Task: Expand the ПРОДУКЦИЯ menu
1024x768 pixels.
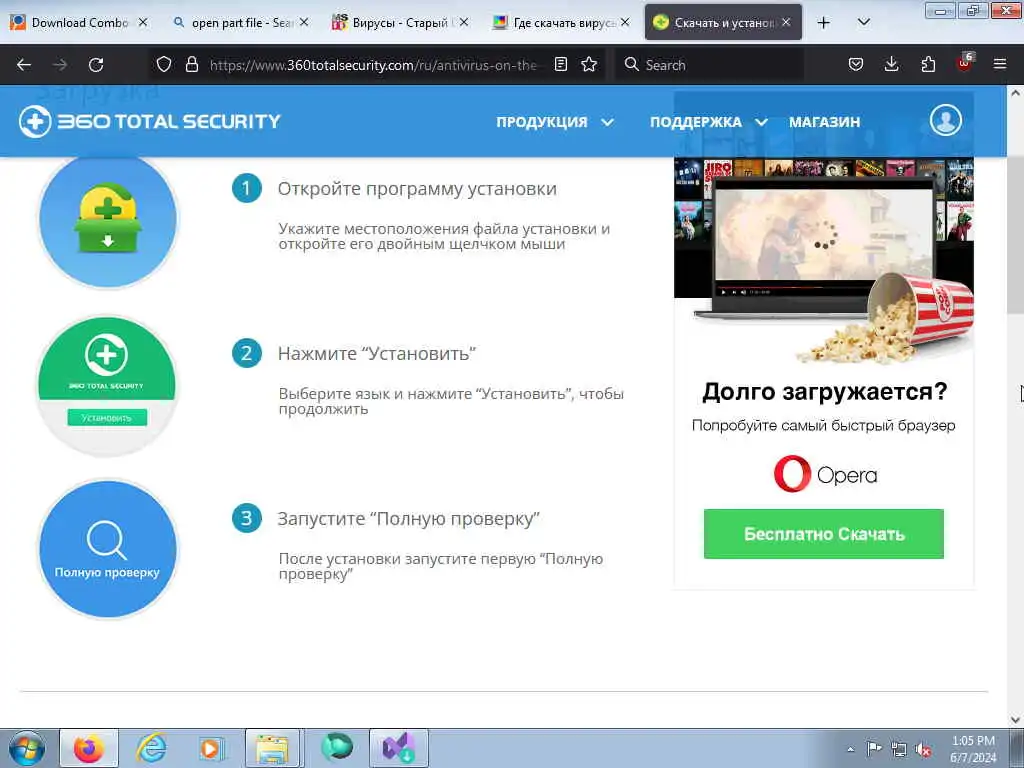Action: click(554, 122)
